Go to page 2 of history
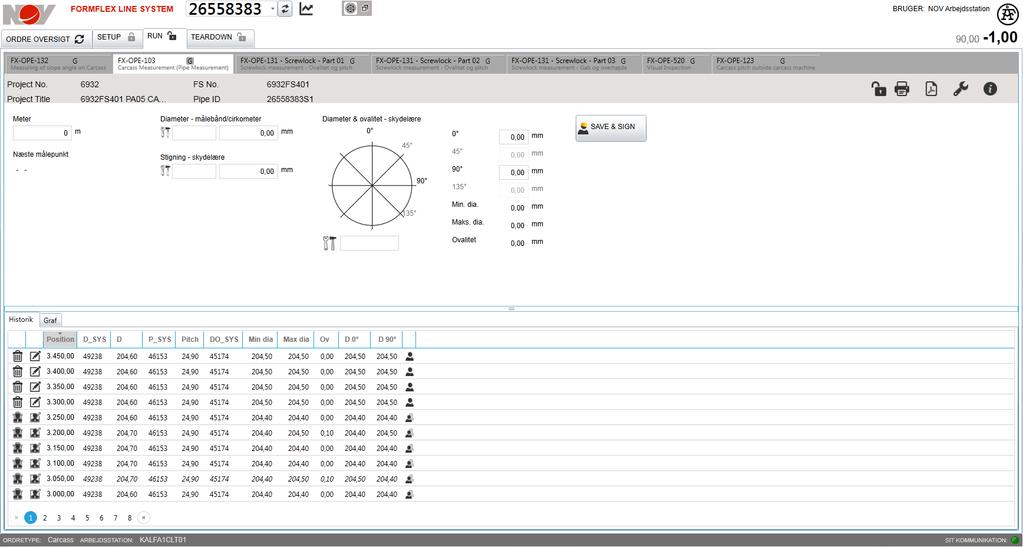The image size is (1023, 547). pyautogui.click(x=45, y=518)
